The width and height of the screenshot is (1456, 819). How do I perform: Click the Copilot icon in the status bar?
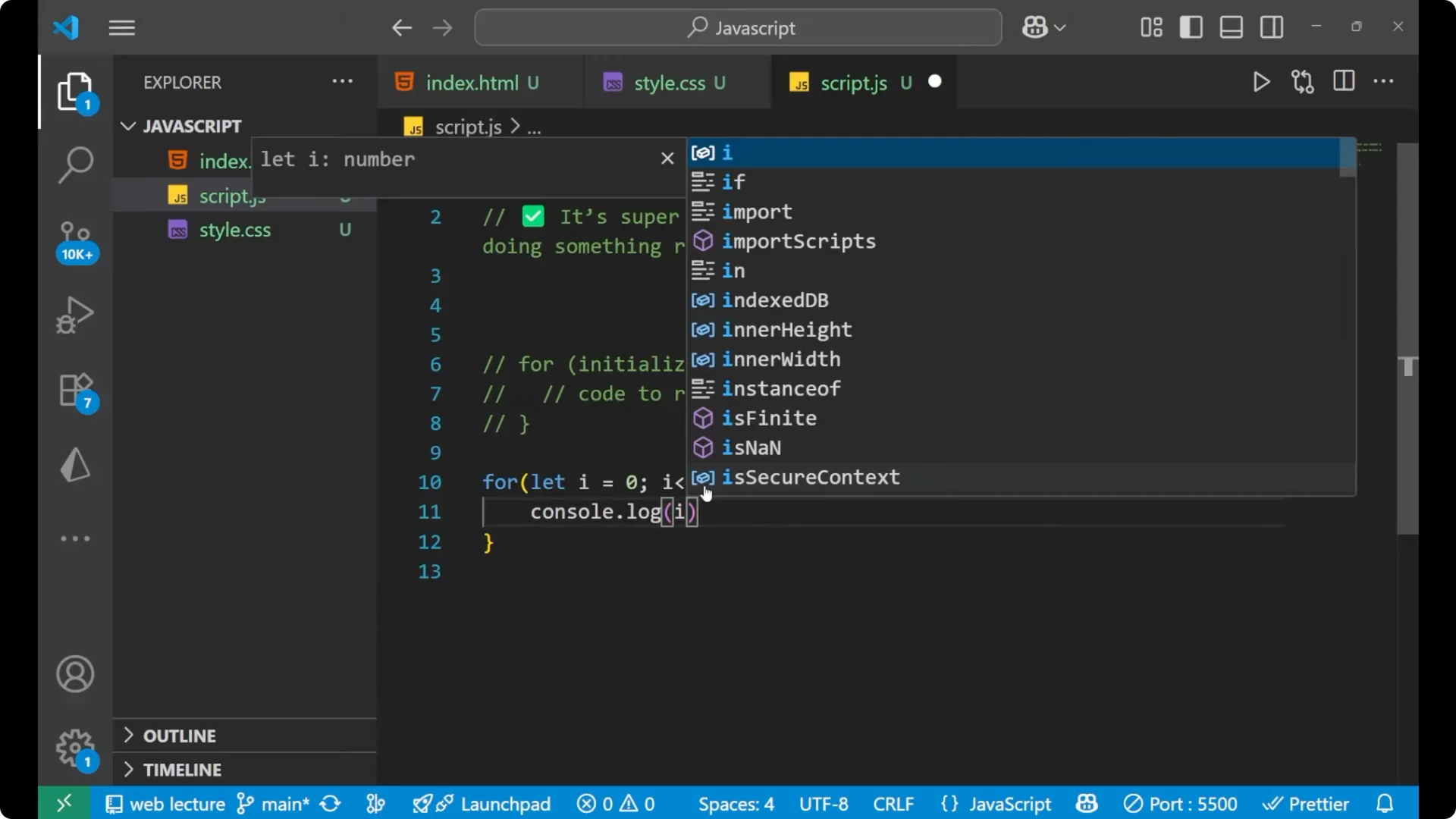pyautogui.click(x=1086, y=803)
